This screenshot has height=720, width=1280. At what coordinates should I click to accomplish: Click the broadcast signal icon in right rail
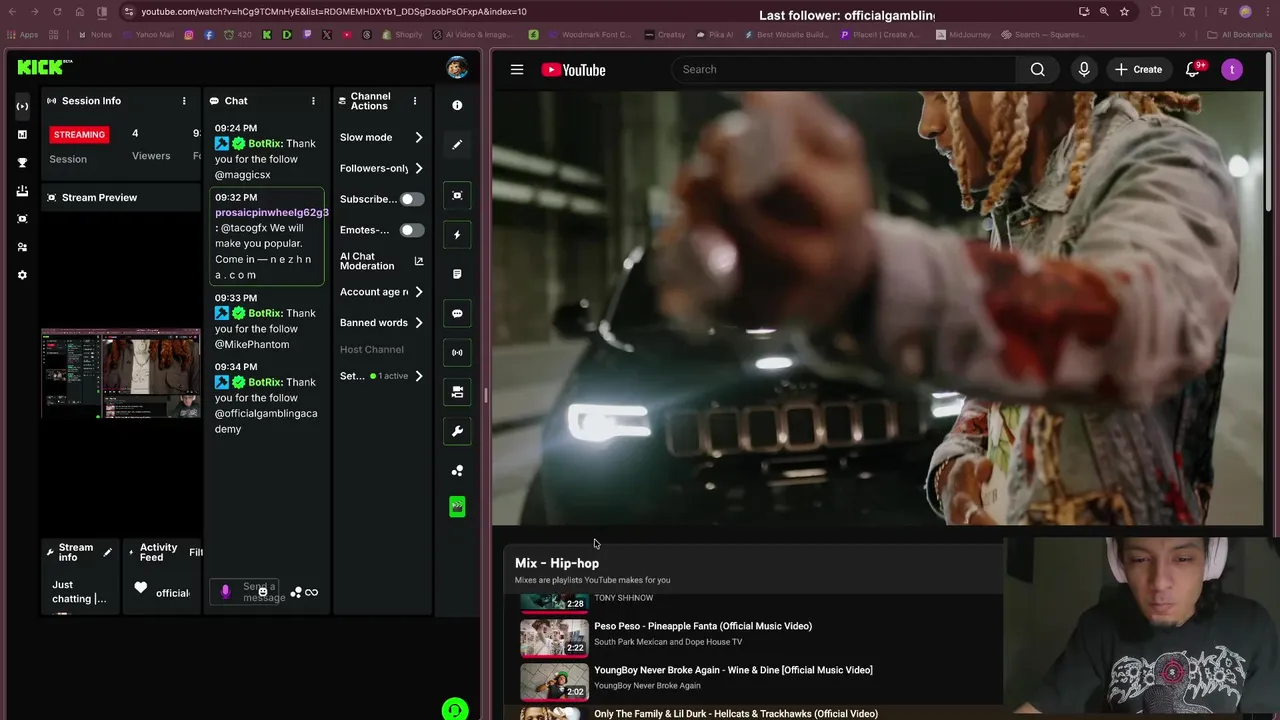coord(457,352)
